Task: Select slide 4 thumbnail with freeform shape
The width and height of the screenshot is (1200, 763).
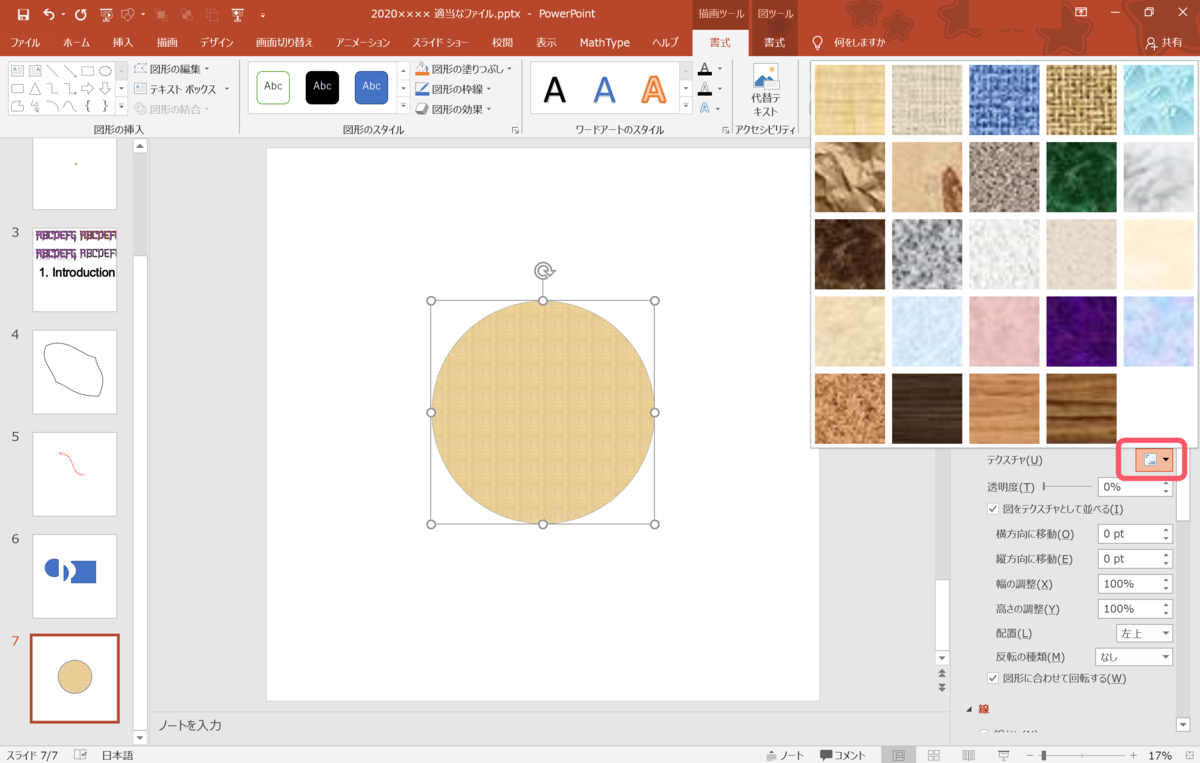Action: click(75, 371)
